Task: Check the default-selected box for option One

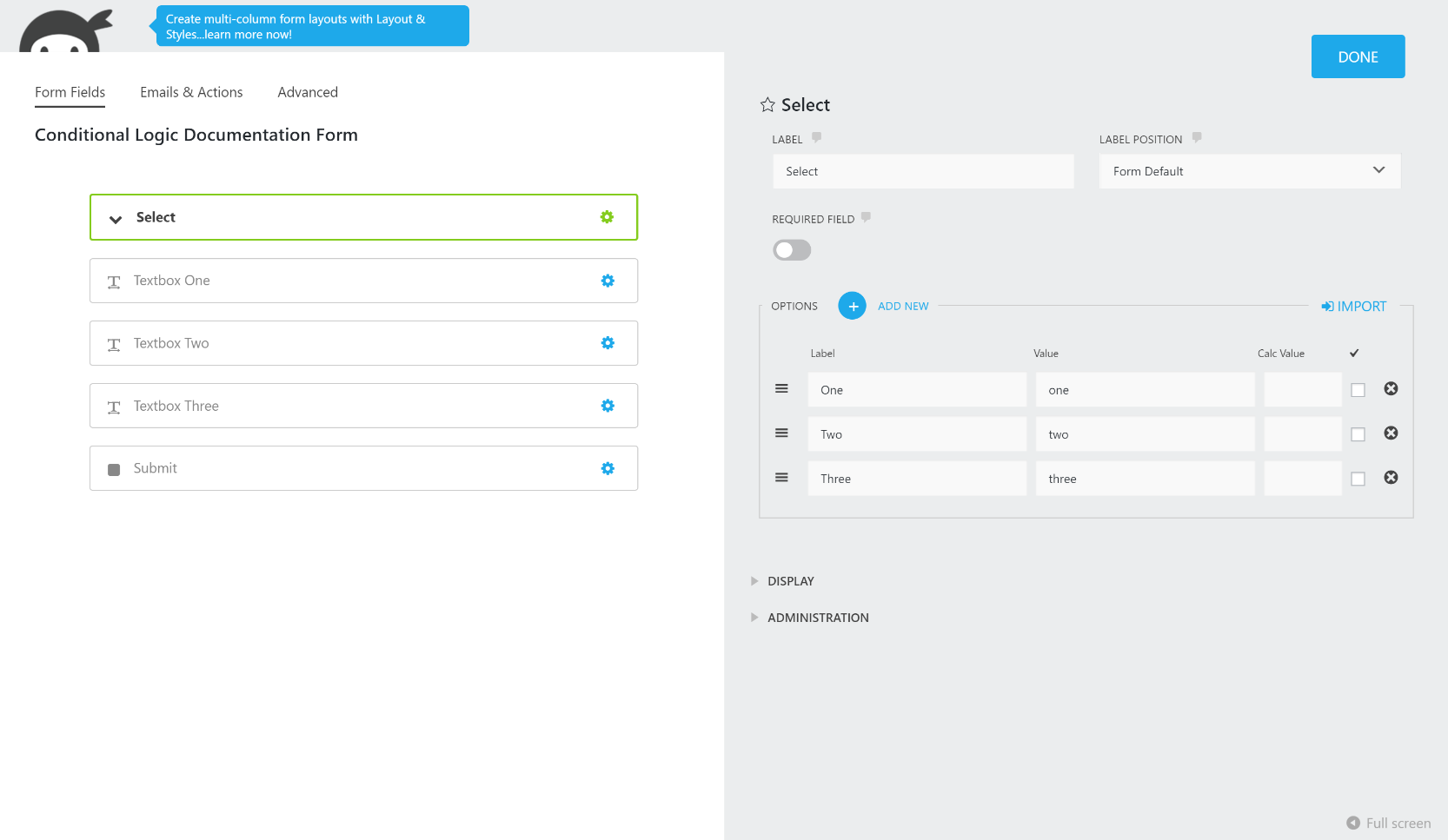Action: coord(1358,390)
